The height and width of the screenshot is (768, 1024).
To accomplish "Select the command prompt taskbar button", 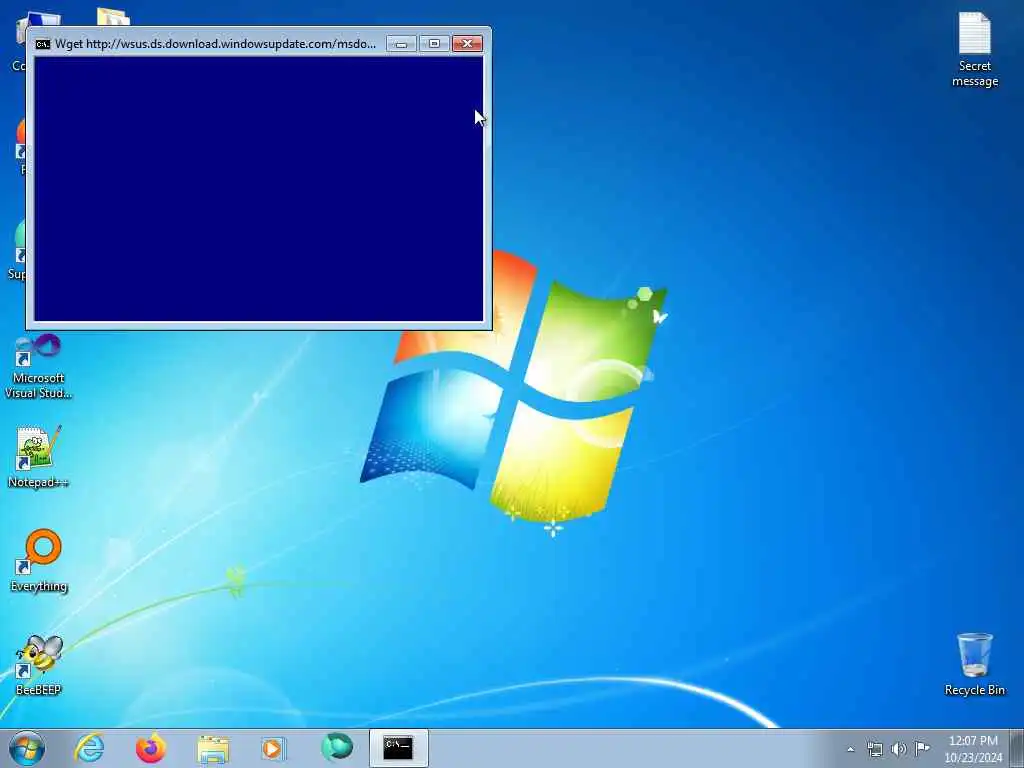I will [398, 748].
